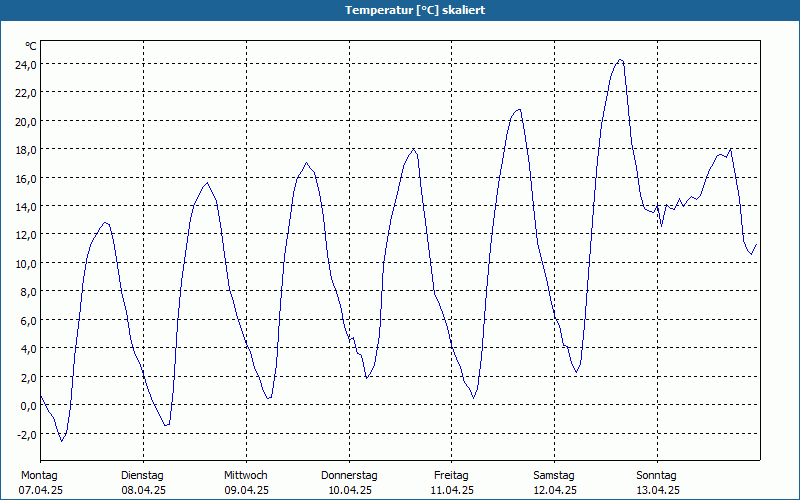Click the -2,0 y-axis label
The image size is (800, 500).
tap(27, 435)
